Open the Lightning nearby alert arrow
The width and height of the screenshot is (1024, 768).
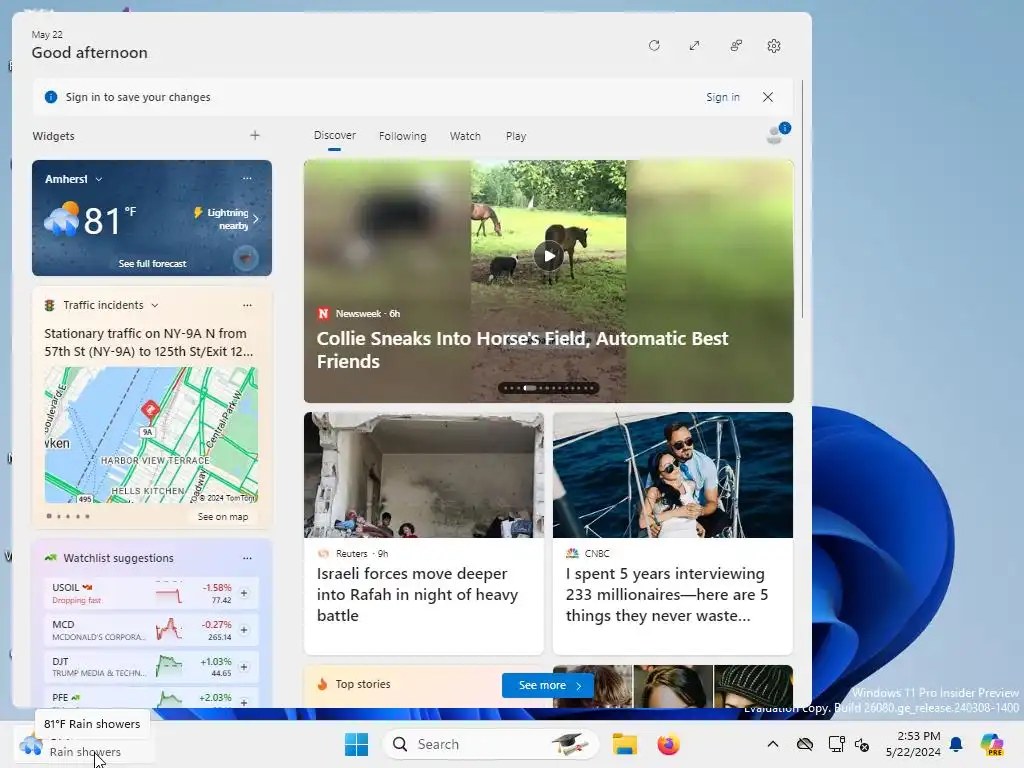(x=256, y=219)
